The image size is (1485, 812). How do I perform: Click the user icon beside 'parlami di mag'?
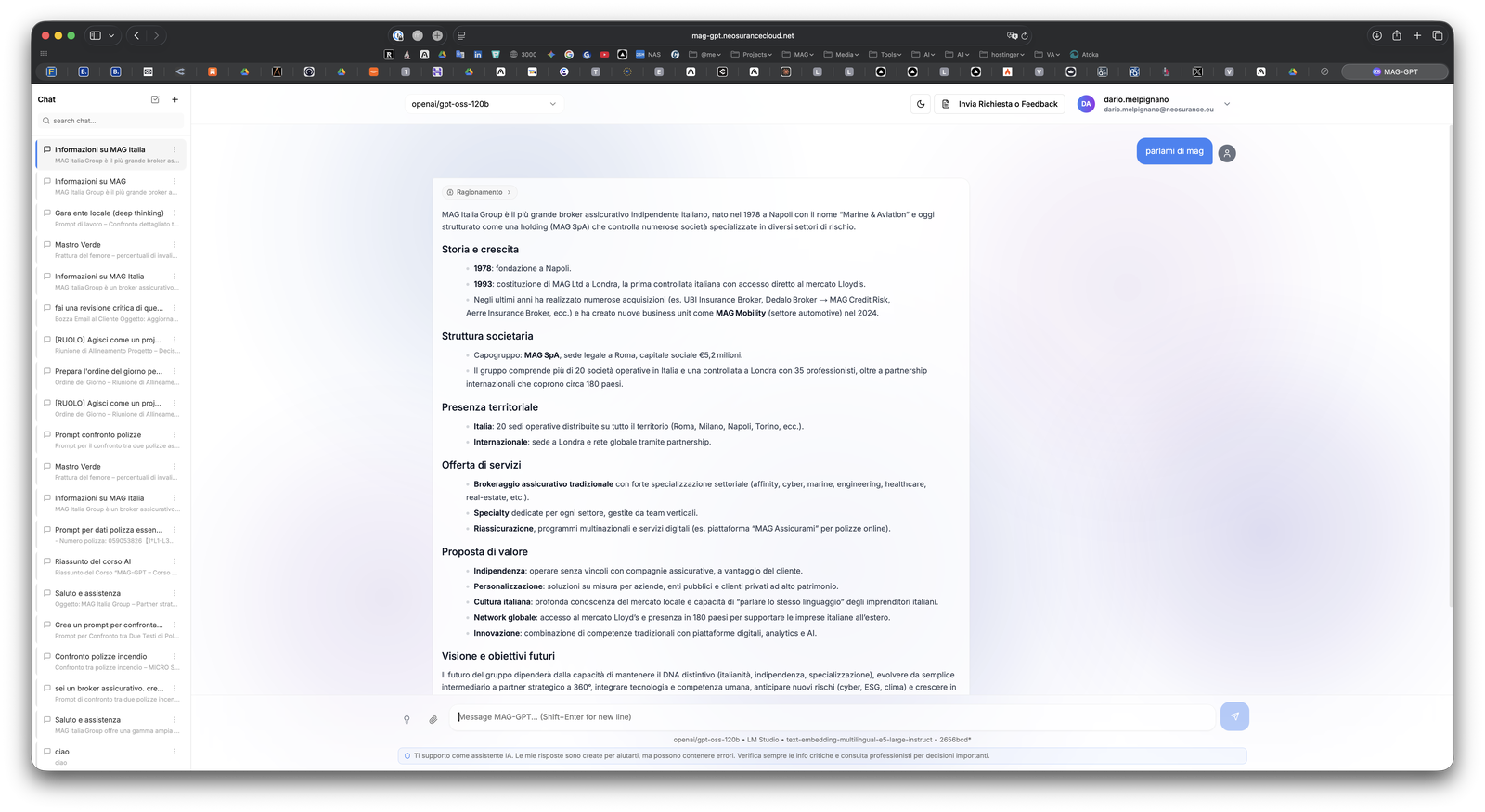click(1227, 153)
